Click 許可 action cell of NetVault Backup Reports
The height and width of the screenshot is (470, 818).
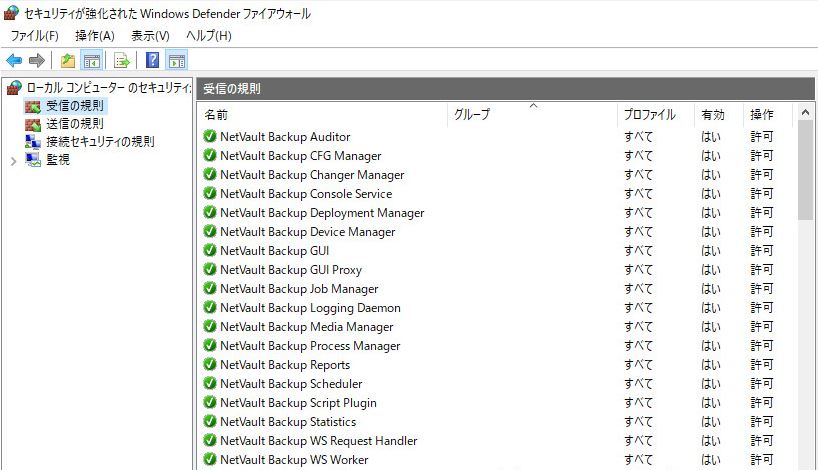762,365
